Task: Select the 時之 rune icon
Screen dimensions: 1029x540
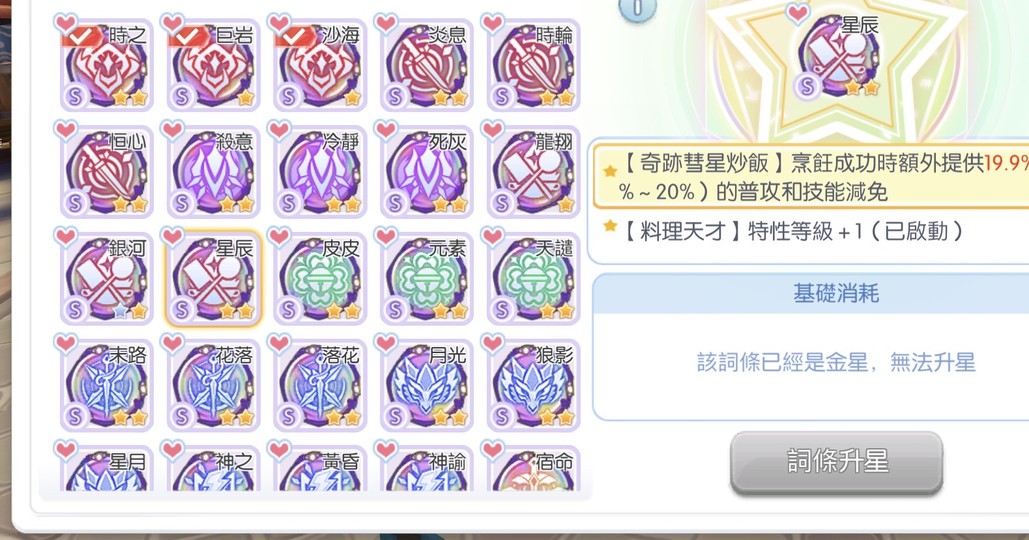Action: [107, 66]
